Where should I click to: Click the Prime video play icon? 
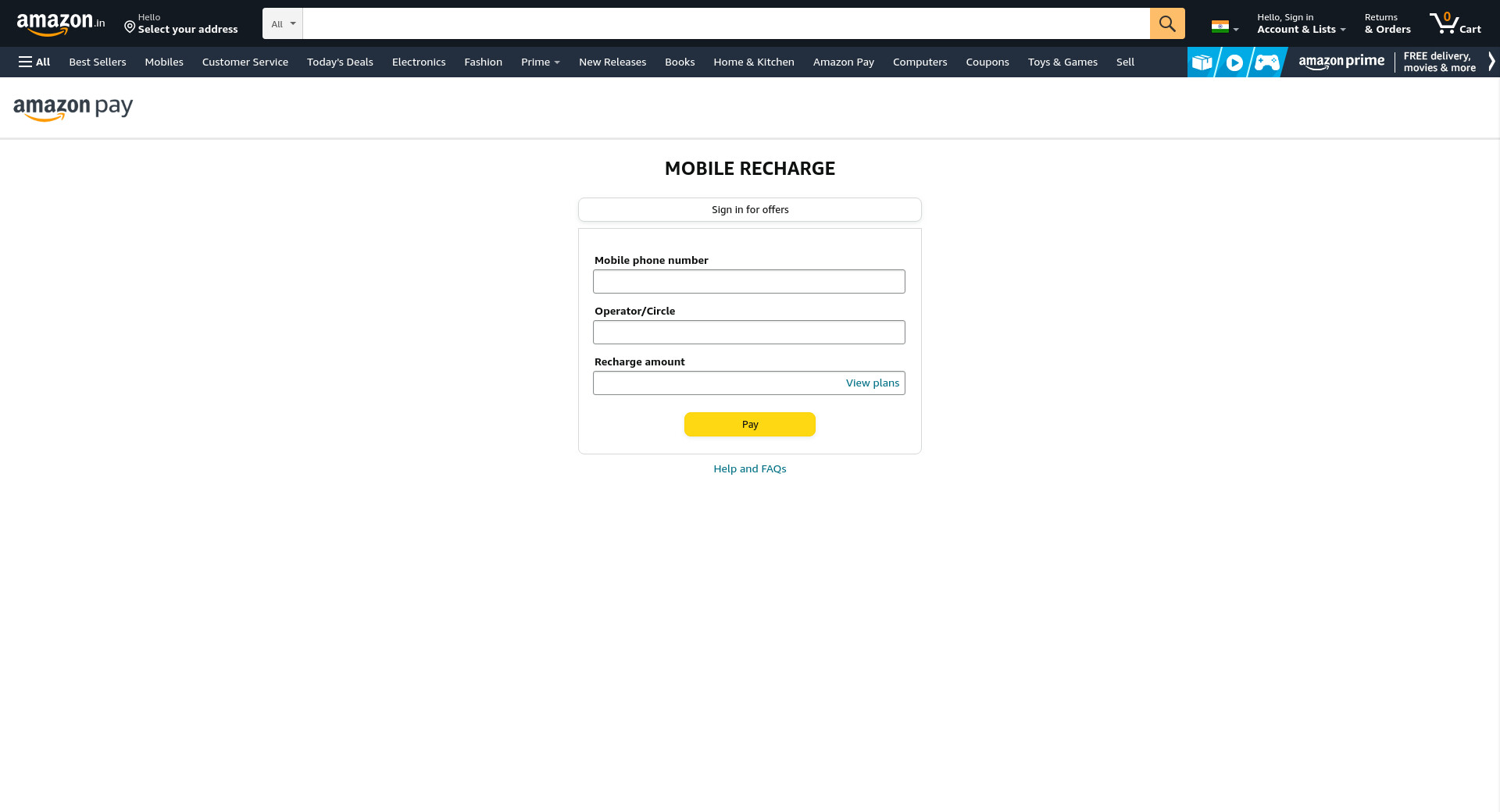point(1234,62)
